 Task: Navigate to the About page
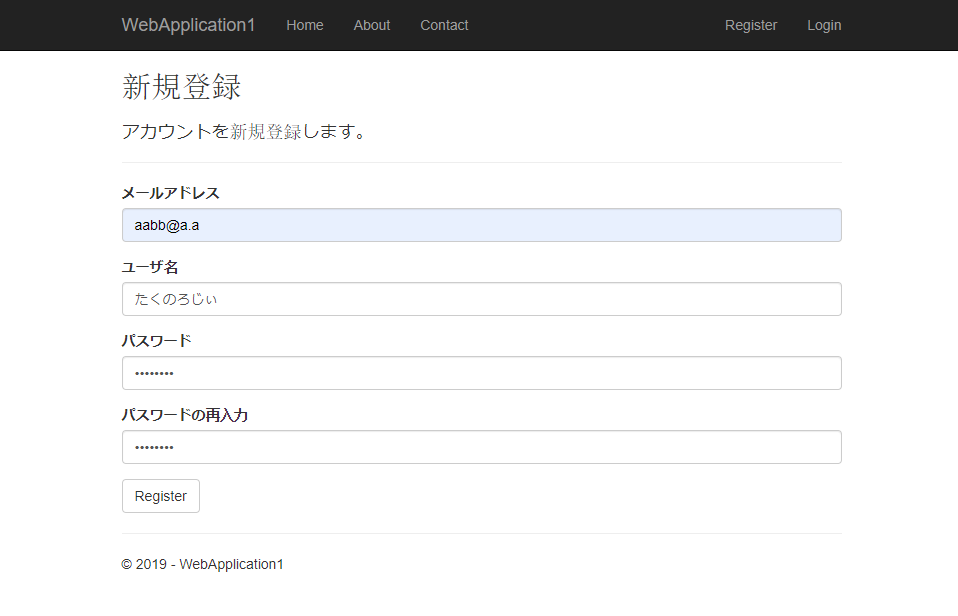pyautogui.click(x=371, y=25)
